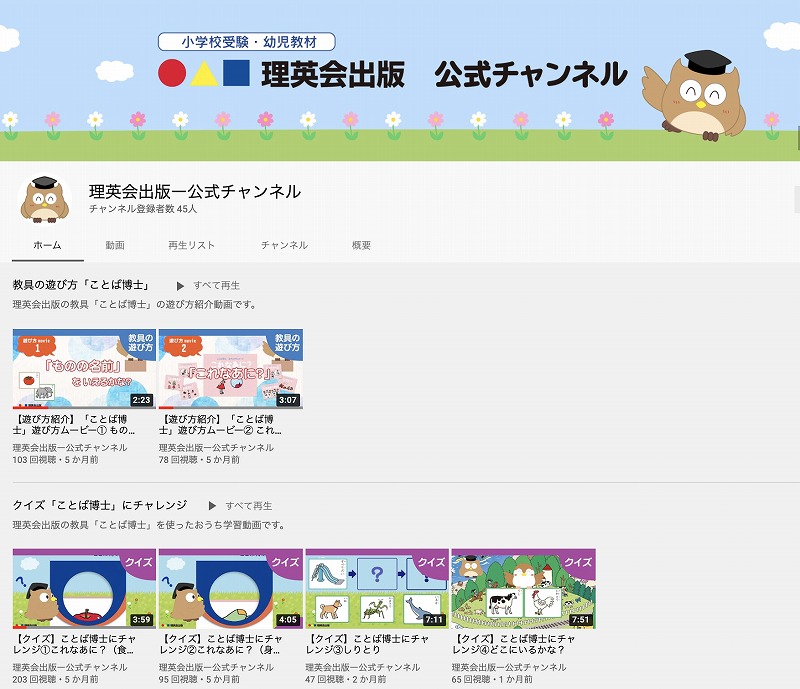Open title 遊び方ムービー① もの...
800x689 pixels.
coord(74,425)
